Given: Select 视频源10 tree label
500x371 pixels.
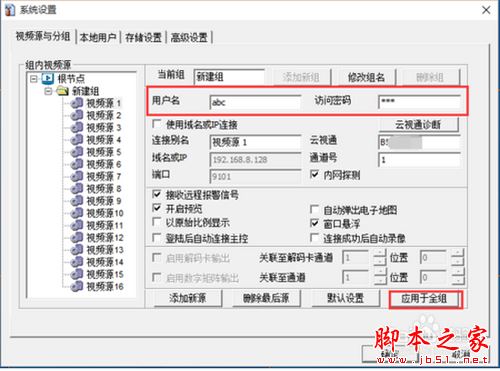Looking at the screenshot, I should (x=105, y=213).
